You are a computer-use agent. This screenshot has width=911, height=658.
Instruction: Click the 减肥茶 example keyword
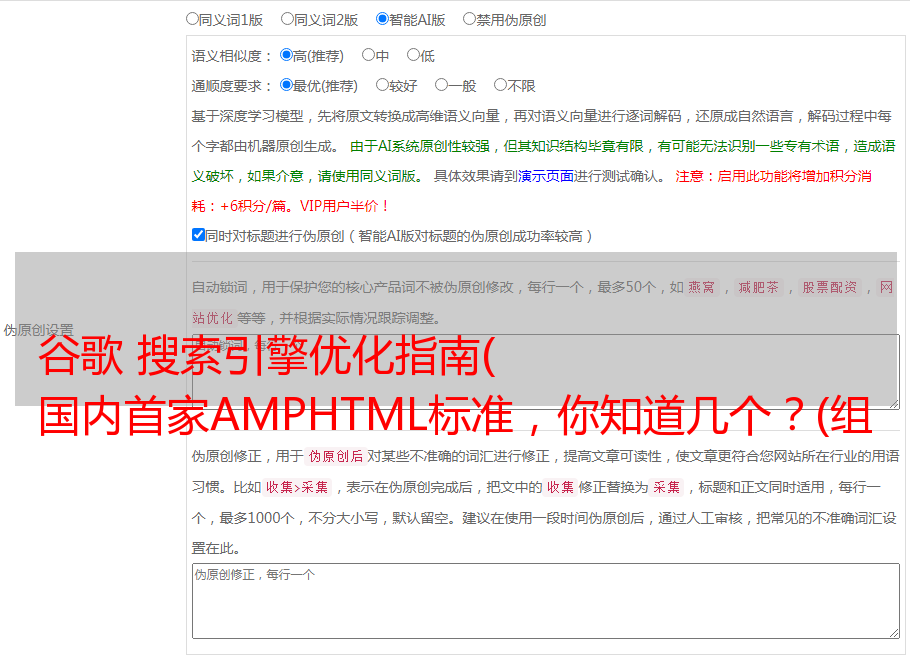click(x=758, y=287)
